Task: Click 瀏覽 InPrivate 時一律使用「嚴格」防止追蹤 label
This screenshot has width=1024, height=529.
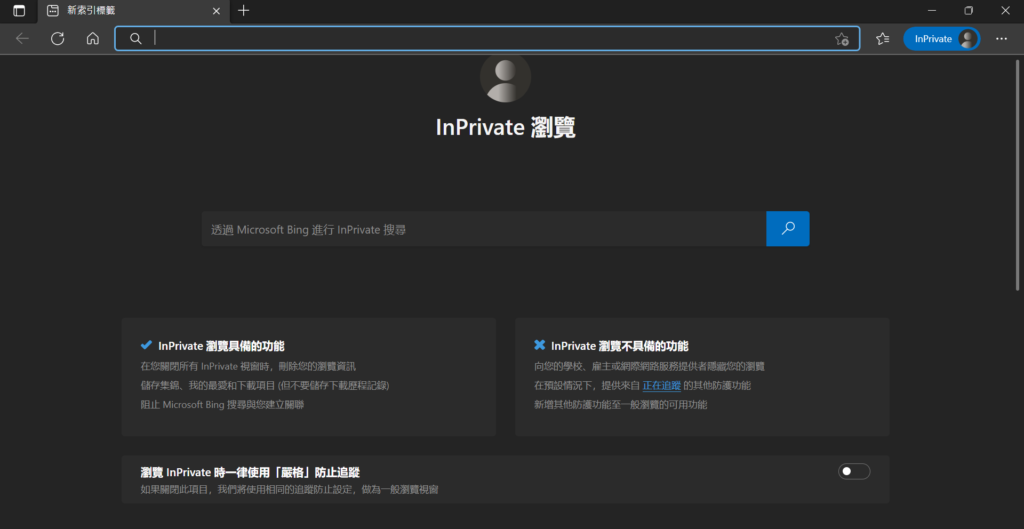Action: [x=251, y=472]
